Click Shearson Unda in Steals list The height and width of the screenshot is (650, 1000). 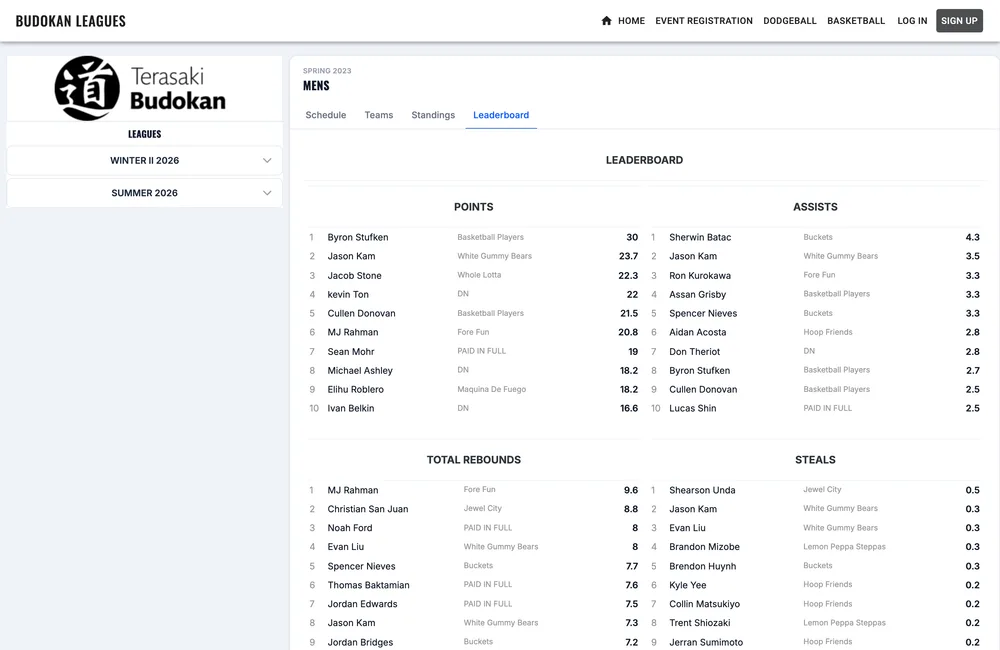pos(702,490)
